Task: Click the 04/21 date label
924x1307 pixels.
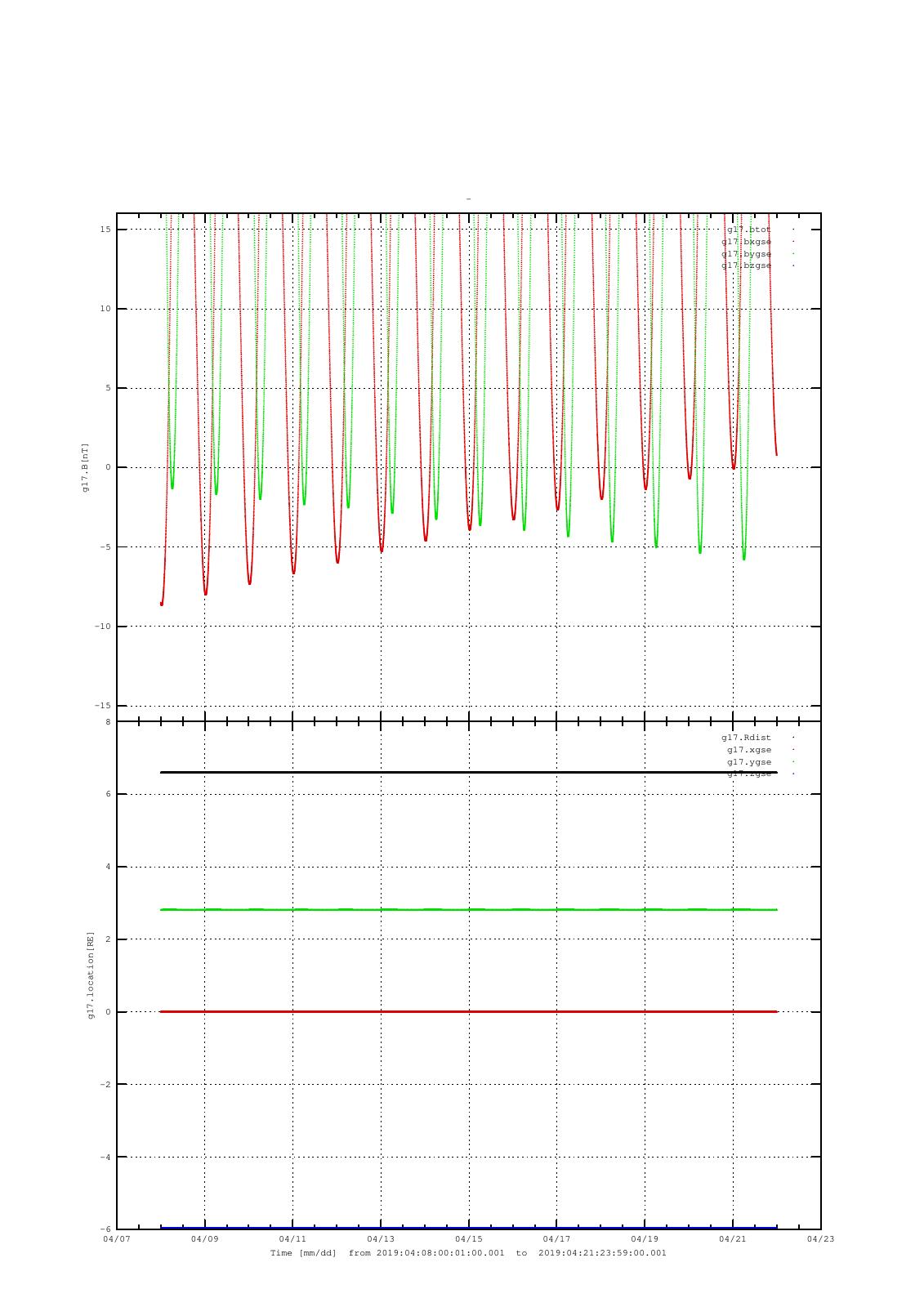Action: pos(733,1239)
